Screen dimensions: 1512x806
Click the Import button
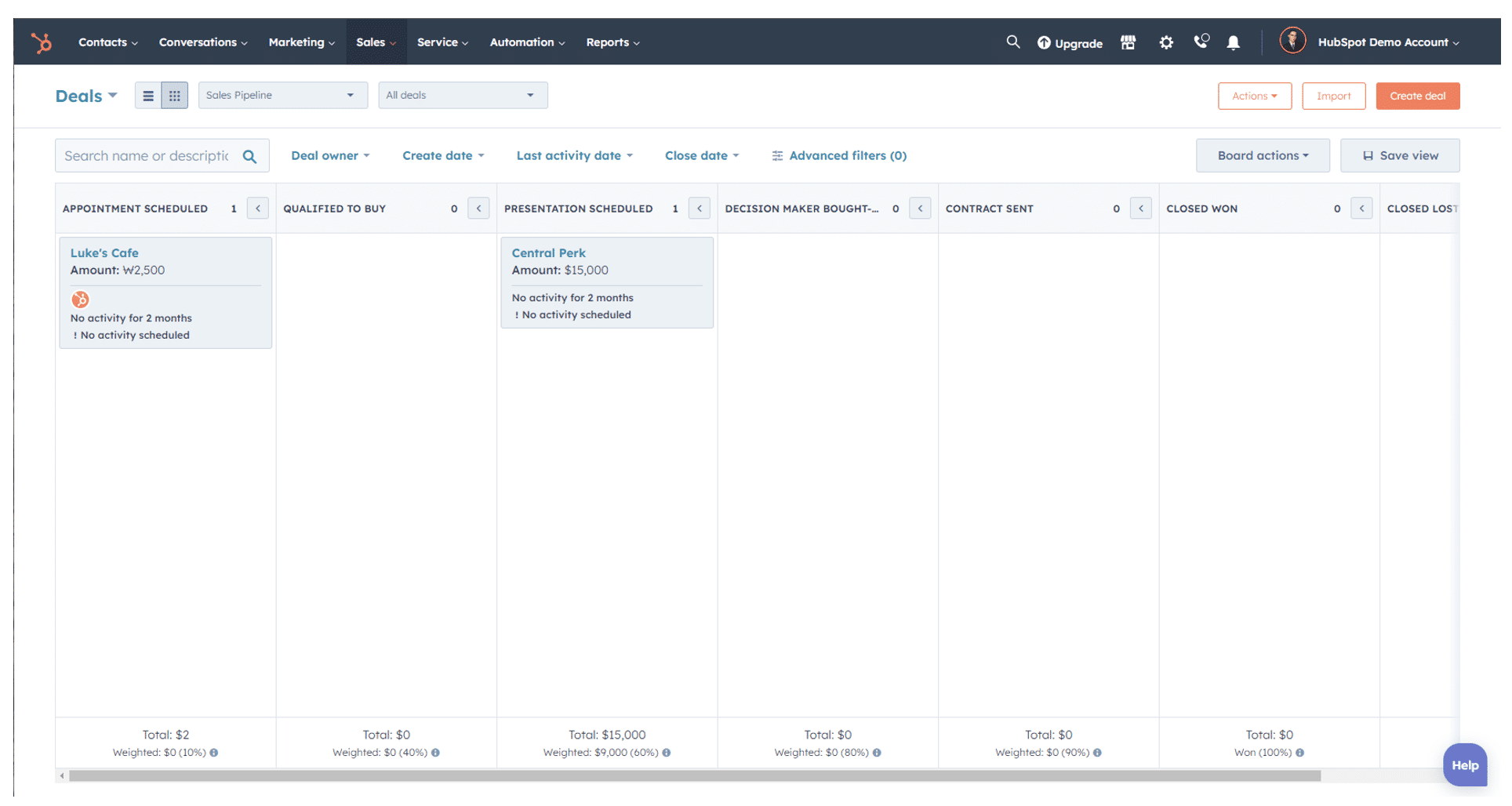click(x=1333, y=96)
